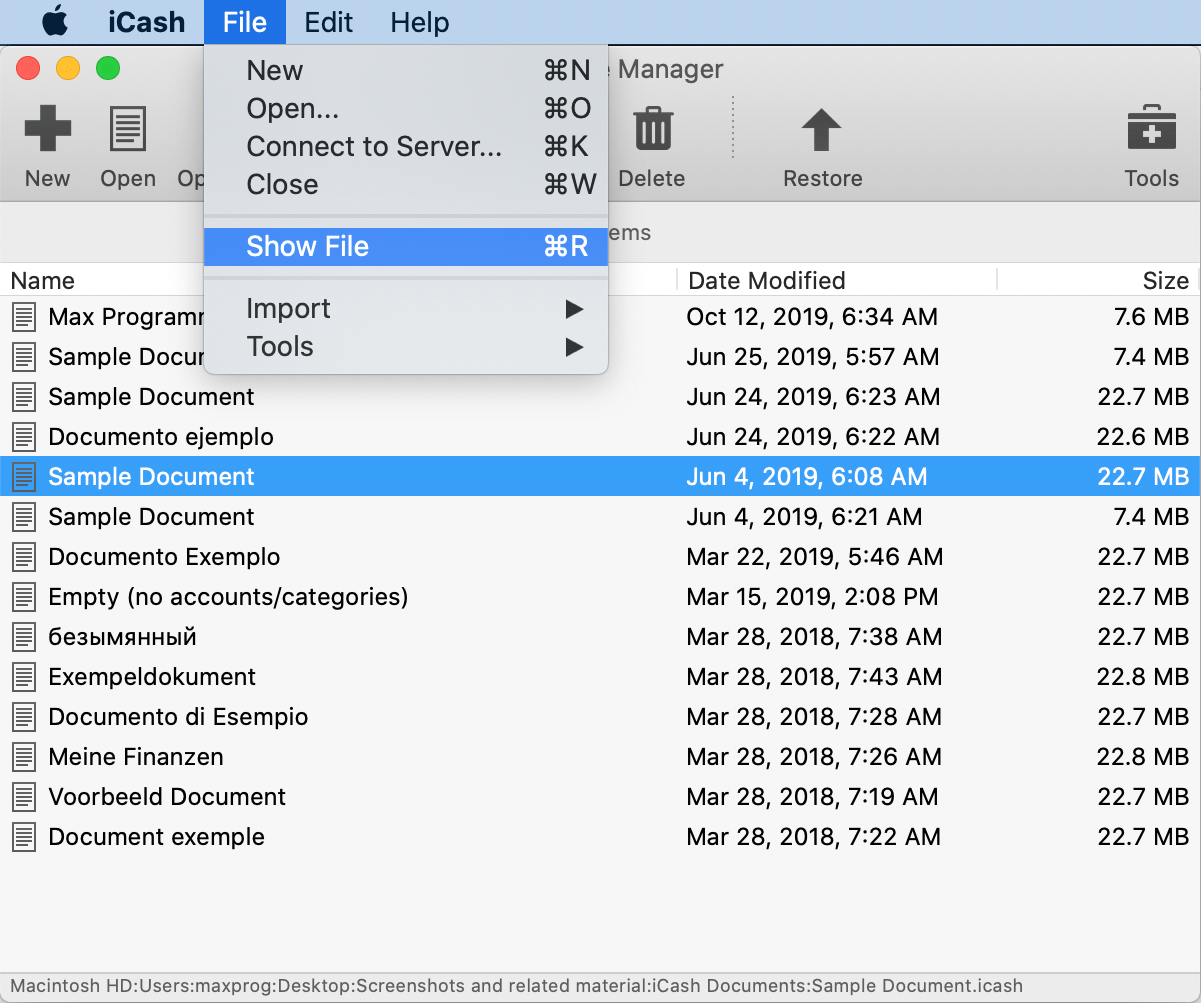Click file icon beside Meine Finanzen
Screen dimensions: 1201x1003
click(x=23, y=757)
